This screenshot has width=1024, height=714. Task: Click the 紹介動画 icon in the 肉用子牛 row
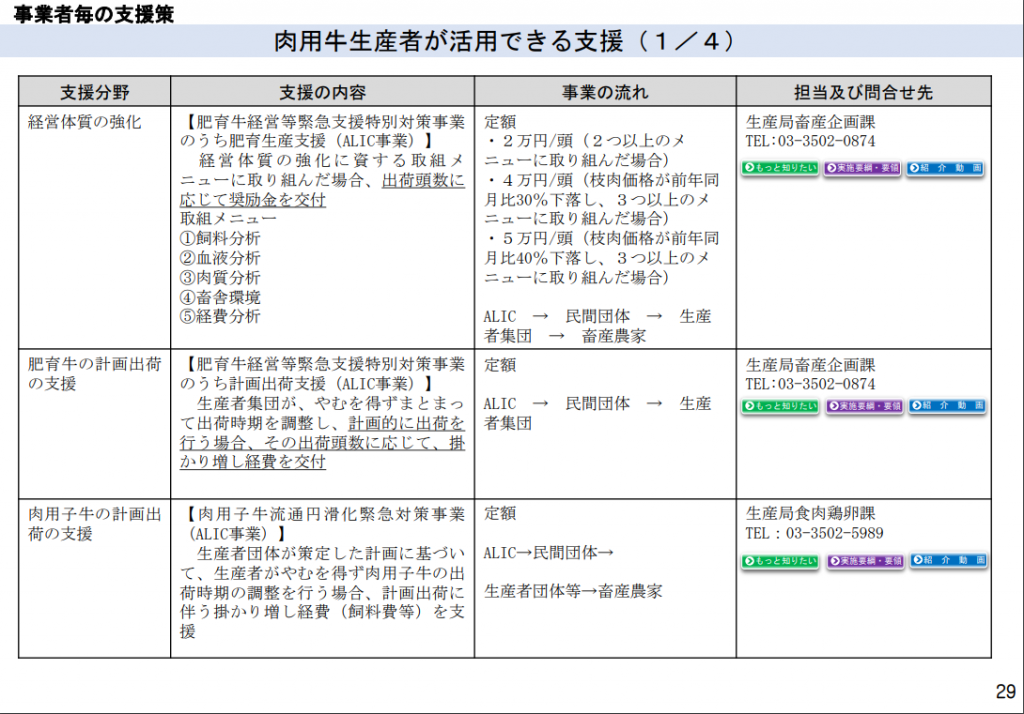tap(944, 561)
